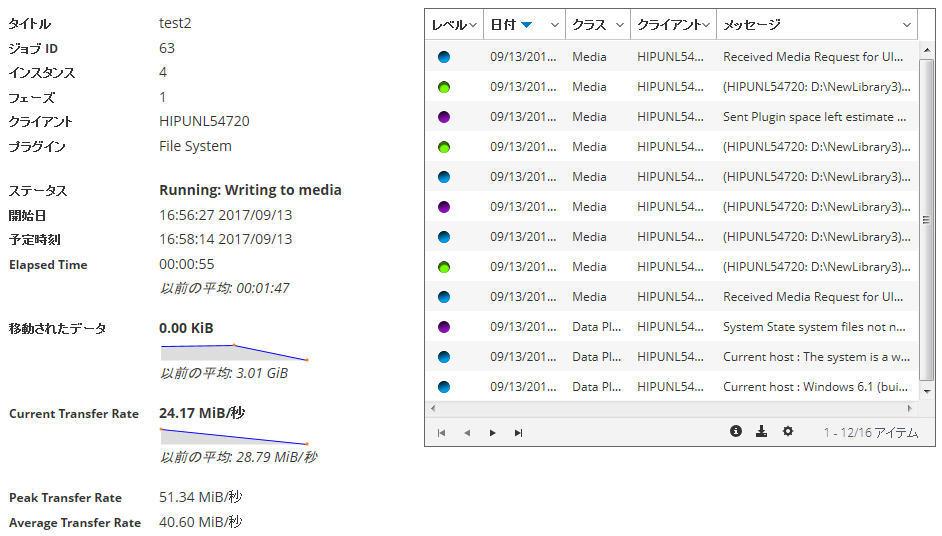Click the purple level icon for 'System State system files'
Image resolution: width=942 pixels, height=536 pixels.
[x=444, y=327]
